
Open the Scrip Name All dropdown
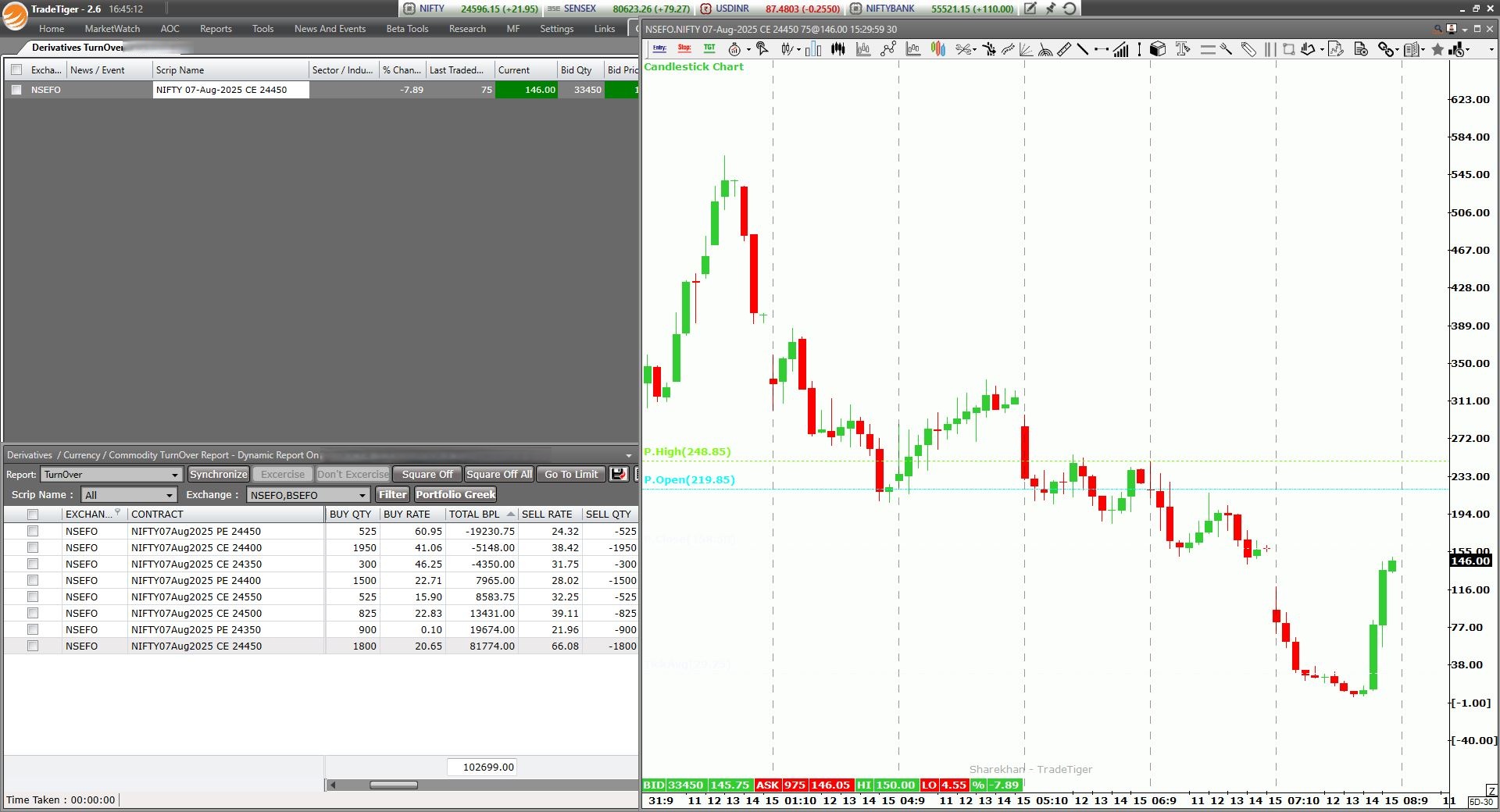129,495
